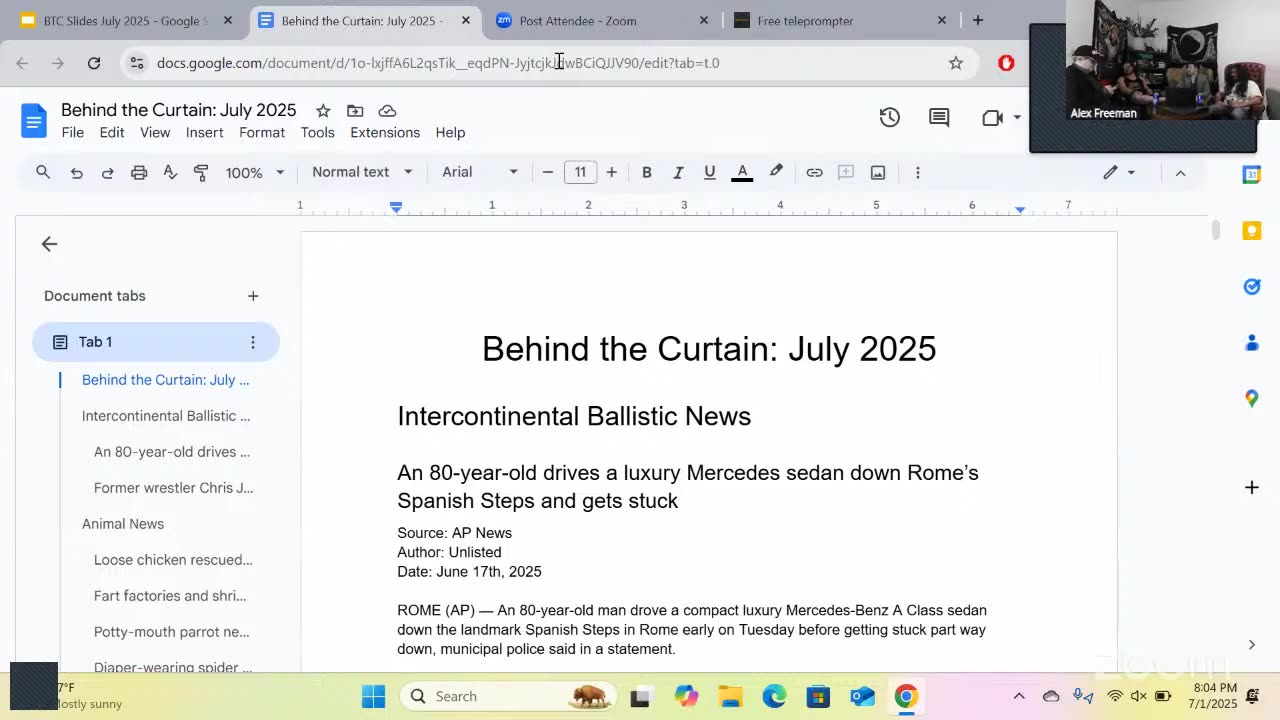The image size is (1280, 720).
Task: Jump to Animal News outline heading
Action: pos(123,524)
